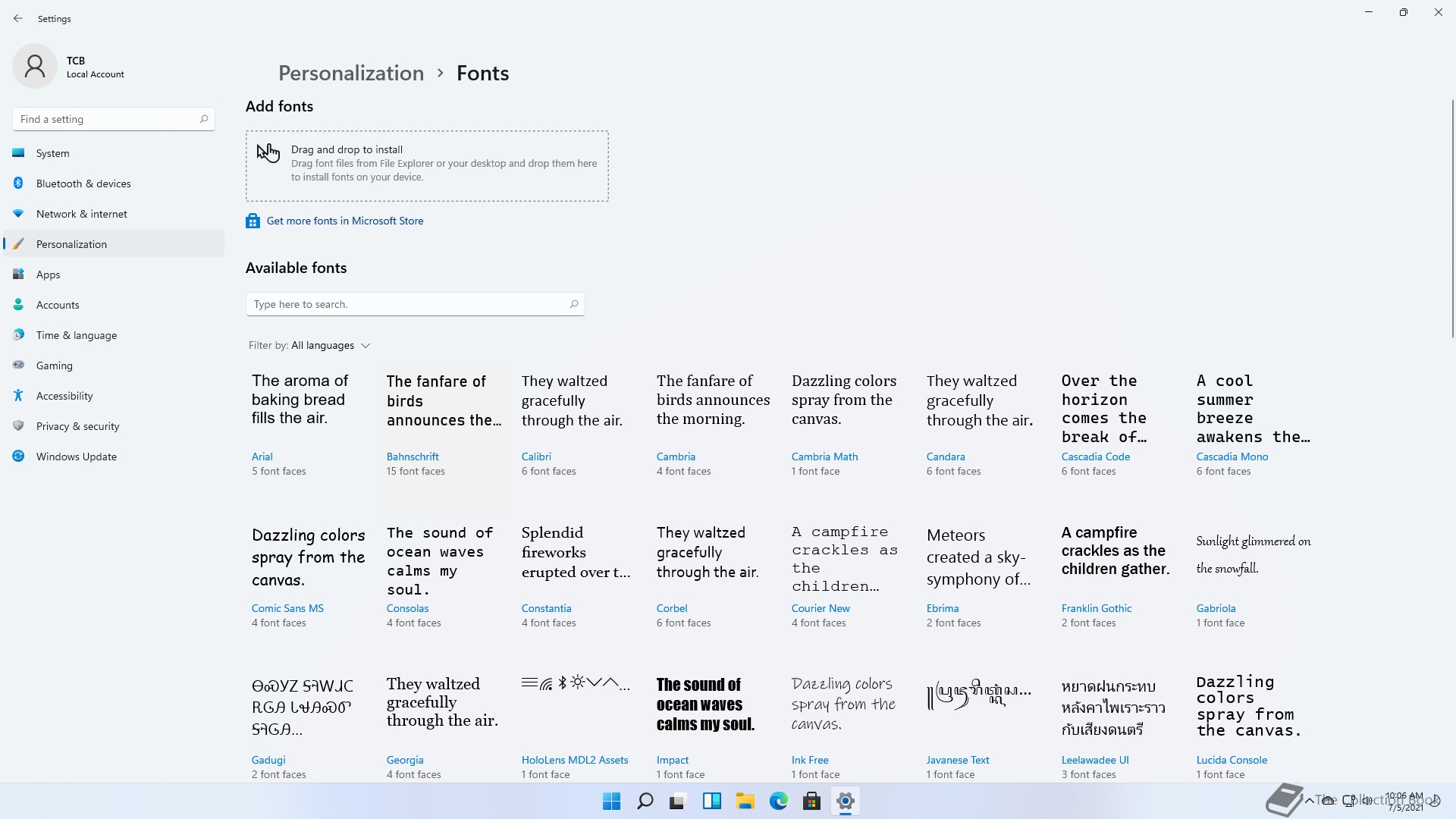Click the System monitor icon

click(x=19, y=153)
